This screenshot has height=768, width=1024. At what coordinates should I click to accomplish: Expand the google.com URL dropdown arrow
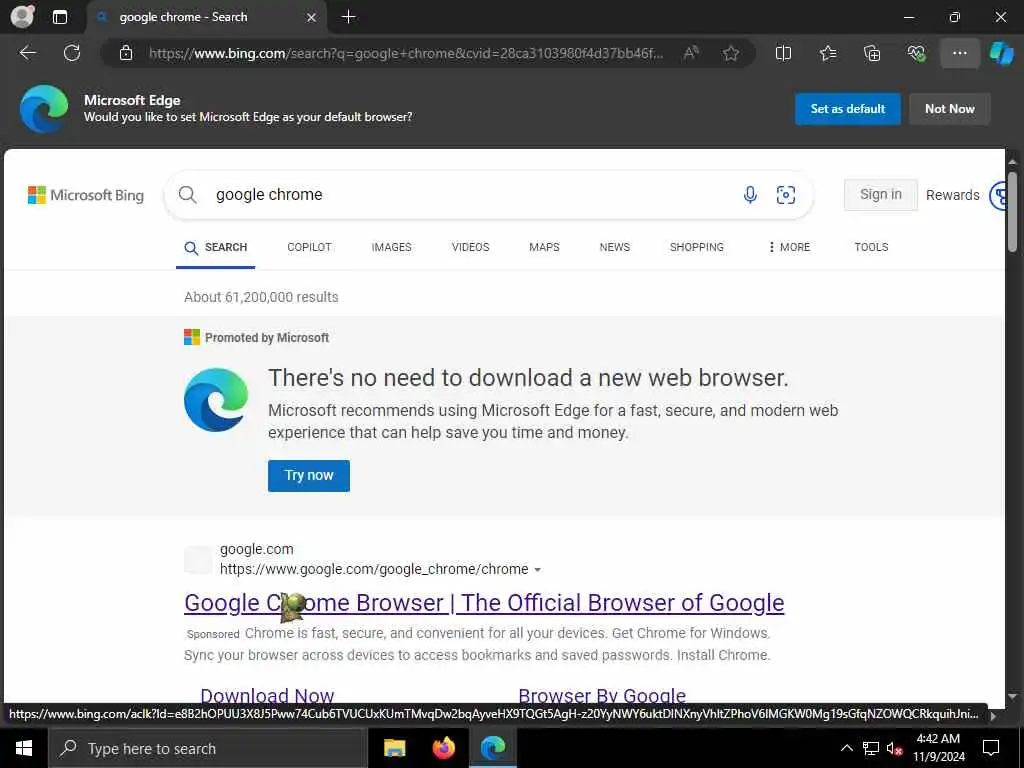pos(537,570)
